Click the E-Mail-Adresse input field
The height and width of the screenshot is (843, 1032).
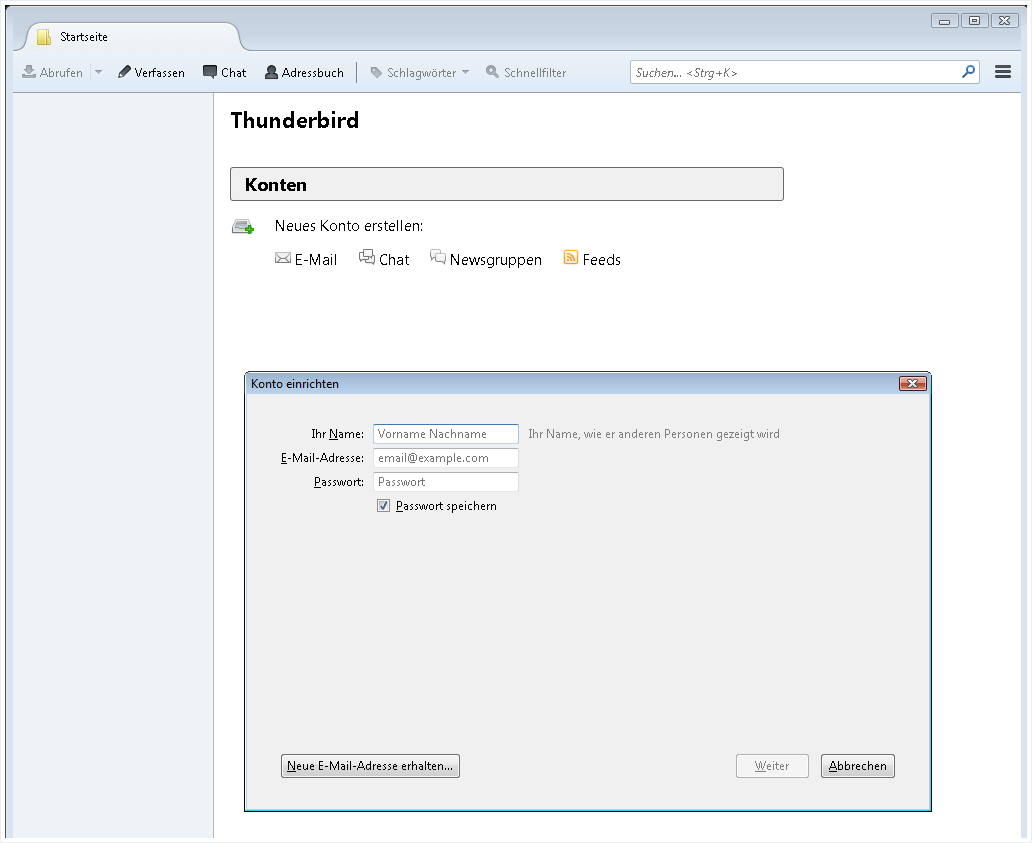[446, 458]
